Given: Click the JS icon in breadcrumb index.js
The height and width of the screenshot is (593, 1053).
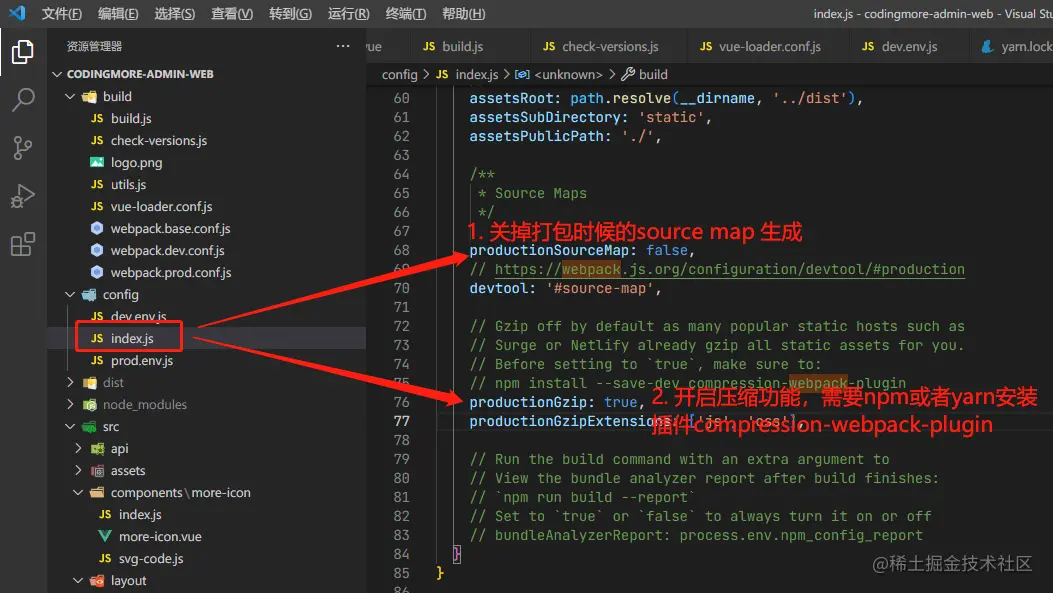Looking at the screenshot, I should point(442,74).
